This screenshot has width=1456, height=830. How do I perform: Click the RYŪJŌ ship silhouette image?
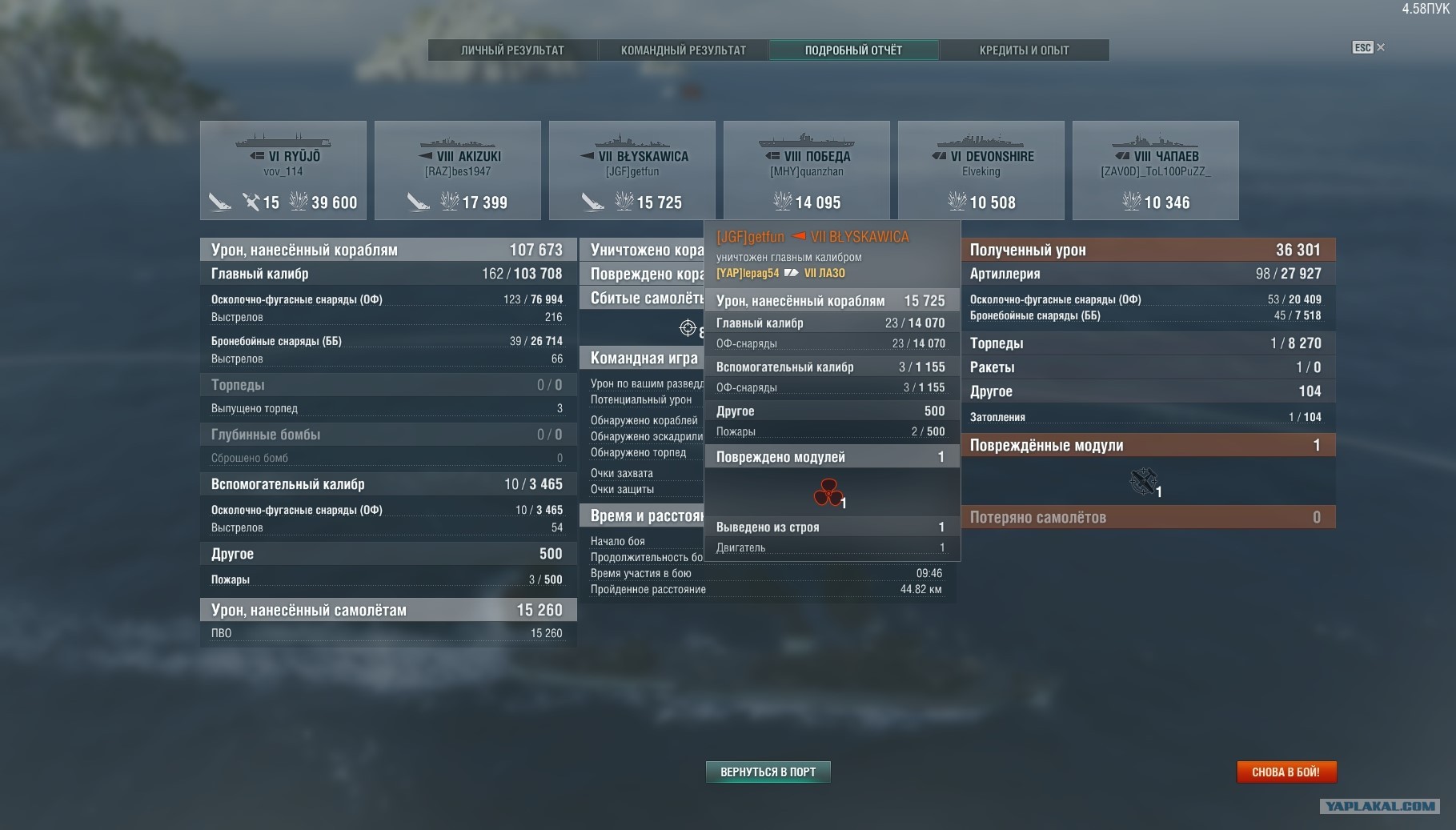283,140
